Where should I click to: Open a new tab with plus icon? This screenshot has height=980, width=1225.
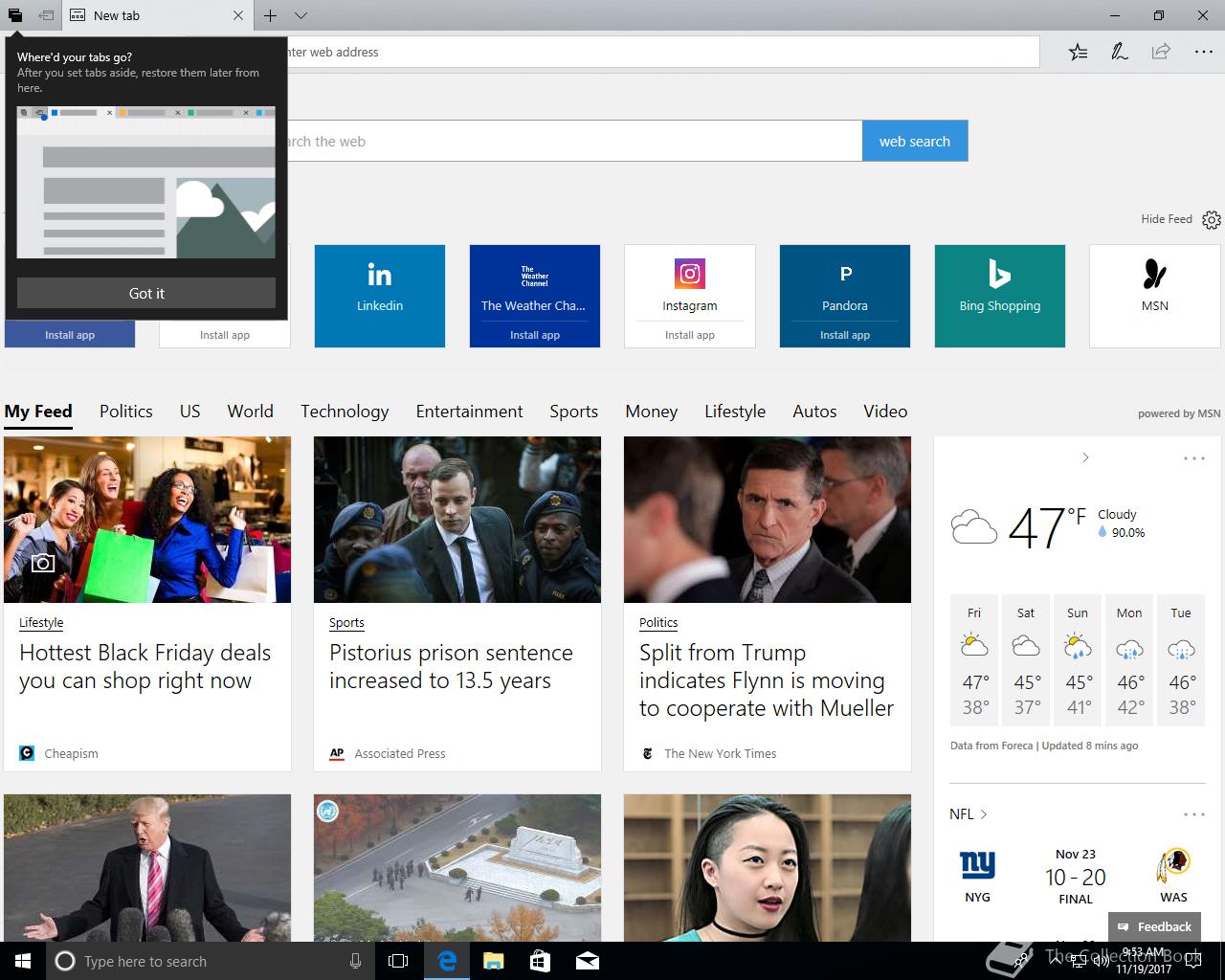tap(271, 15)
